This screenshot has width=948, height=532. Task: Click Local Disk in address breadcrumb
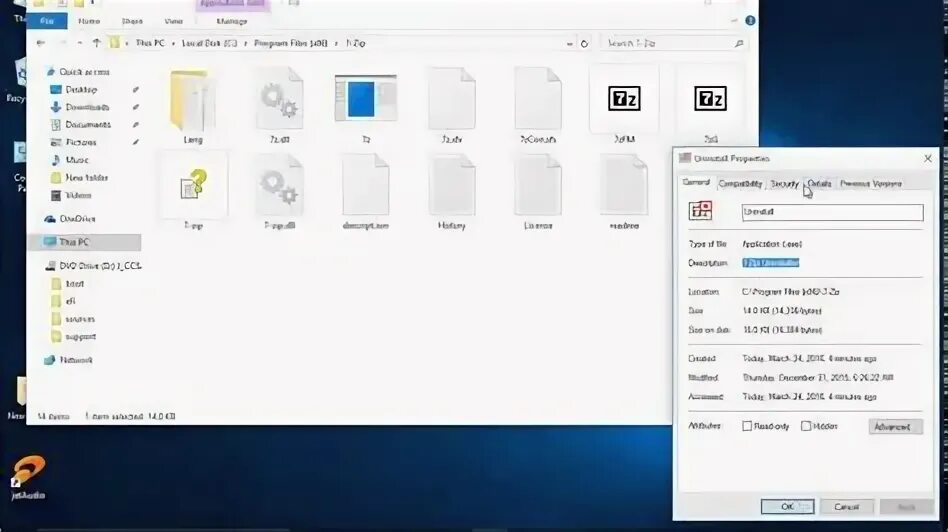click(x=209, y=44)
